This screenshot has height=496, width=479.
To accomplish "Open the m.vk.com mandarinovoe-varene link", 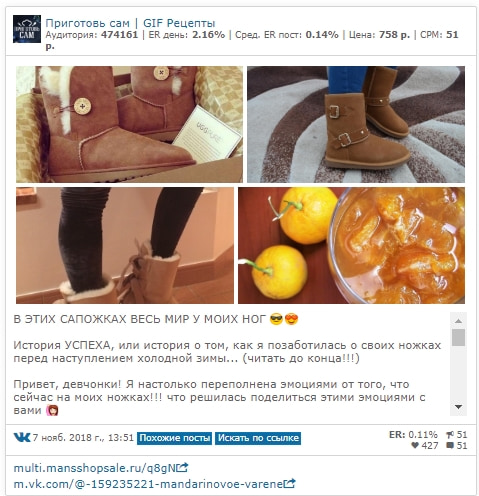I will pos(148,484).
